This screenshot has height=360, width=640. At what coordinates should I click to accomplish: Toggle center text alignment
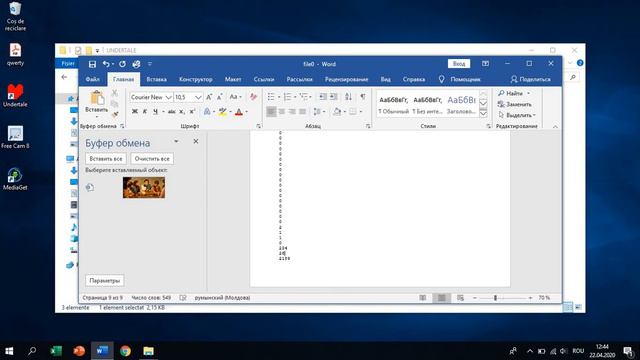tap(282, 111)
